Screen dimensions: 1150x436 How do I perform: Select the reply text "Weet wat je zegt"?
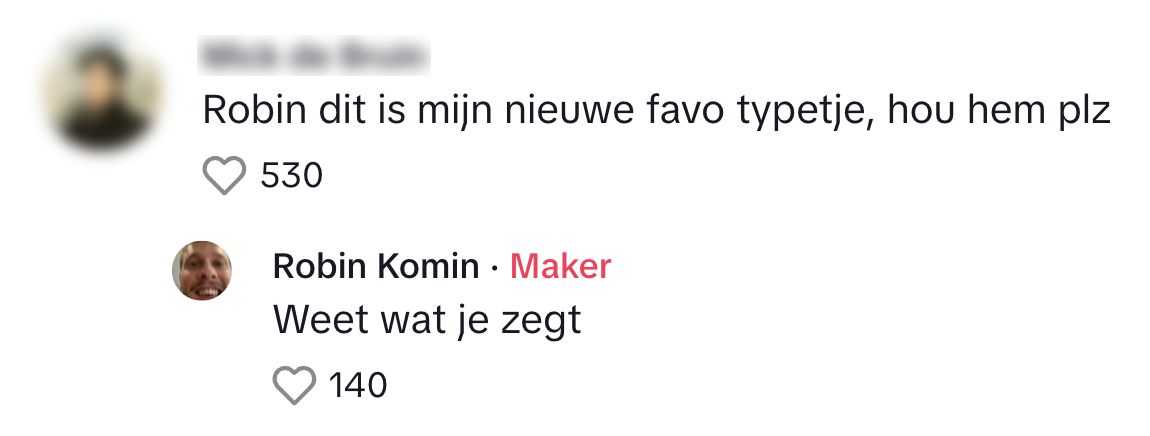click(x=427, y=321)
